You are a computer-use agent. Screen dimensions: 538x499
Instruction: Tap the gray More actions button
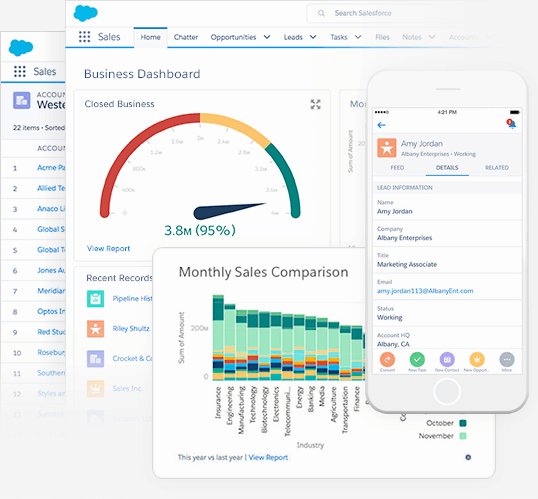pos(507,360)
